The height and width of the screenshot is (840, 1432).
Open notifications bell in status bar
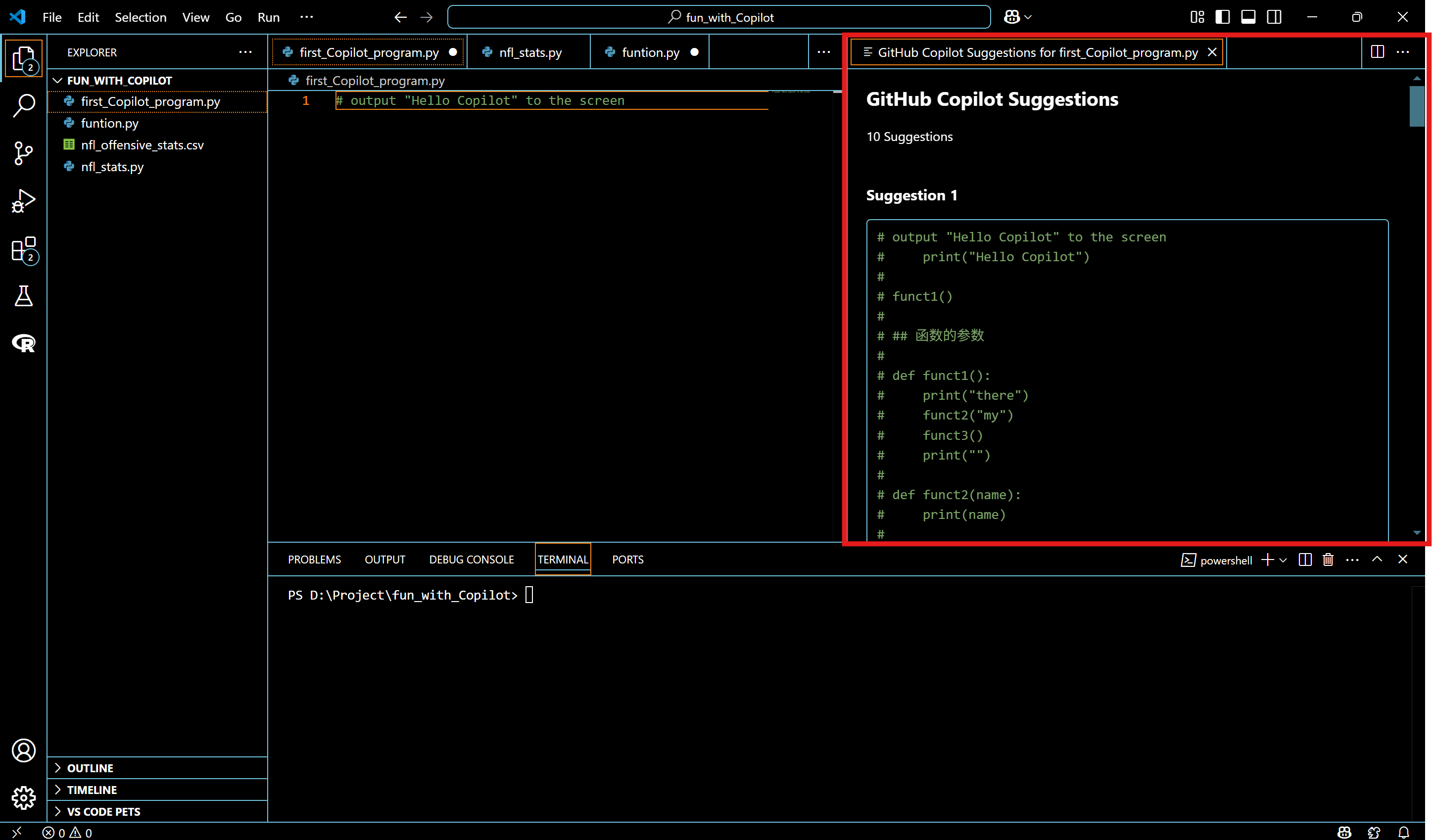pyautogui.click(x=1404, y=832)
